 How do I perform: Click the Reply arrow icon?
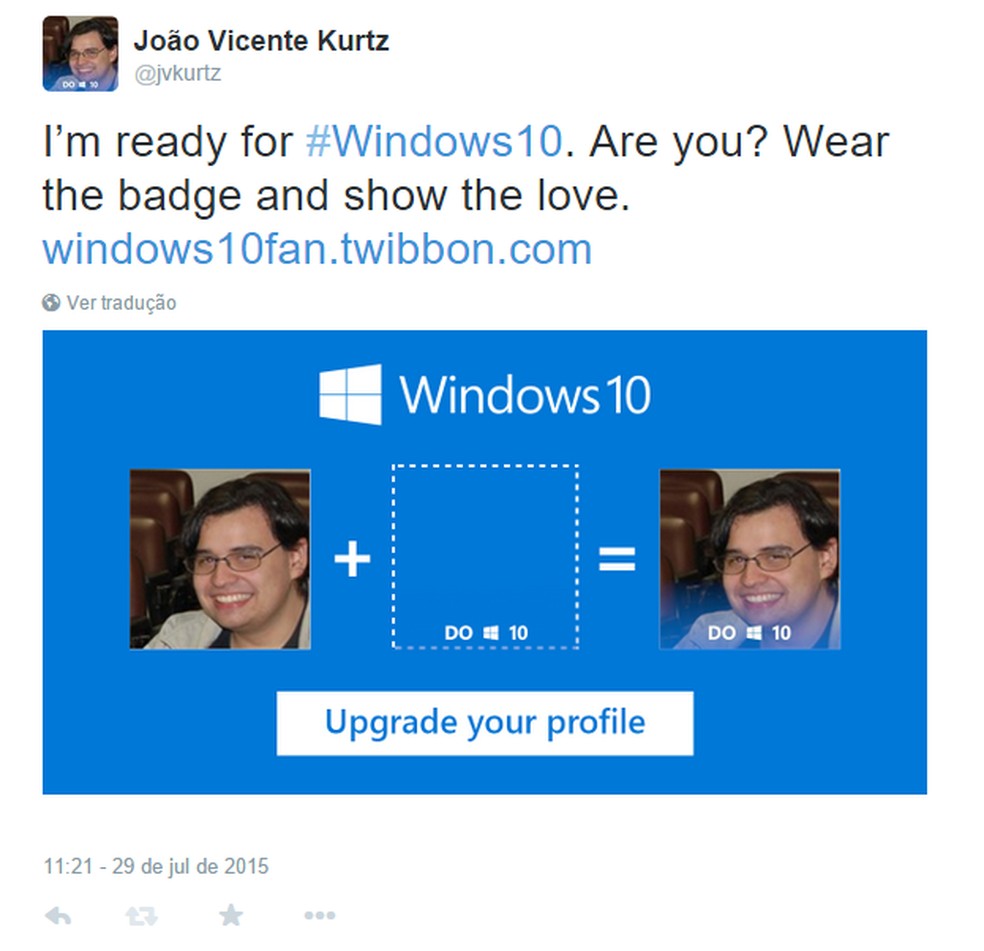tap(57, 913)
